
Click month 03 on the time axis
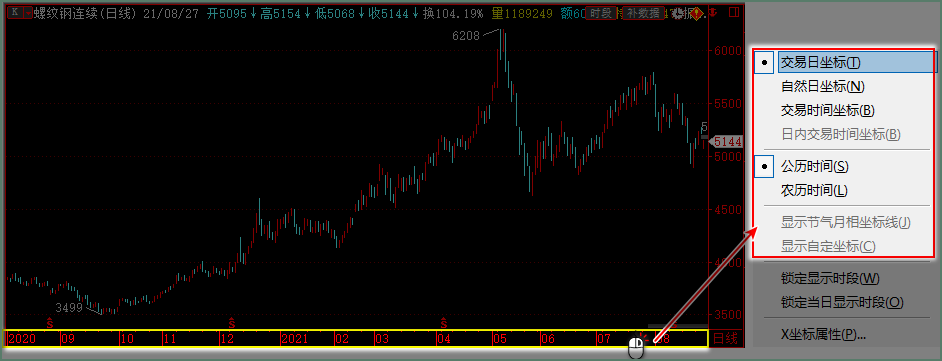tap(382, 339)
